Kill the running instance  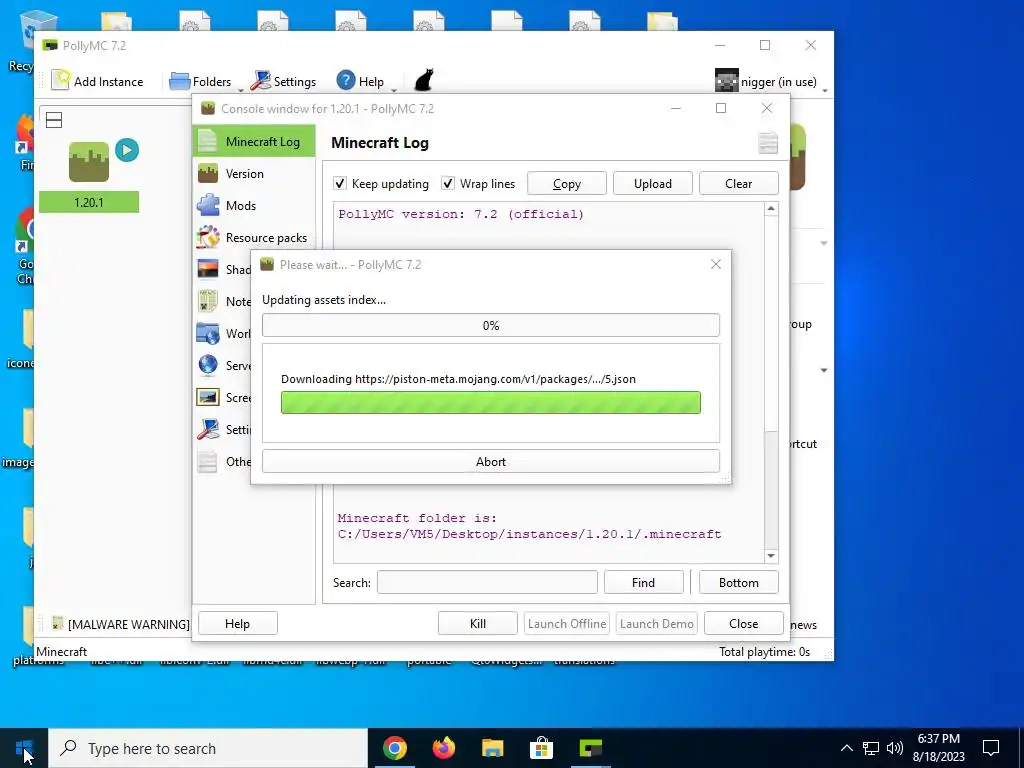[478, 624]
